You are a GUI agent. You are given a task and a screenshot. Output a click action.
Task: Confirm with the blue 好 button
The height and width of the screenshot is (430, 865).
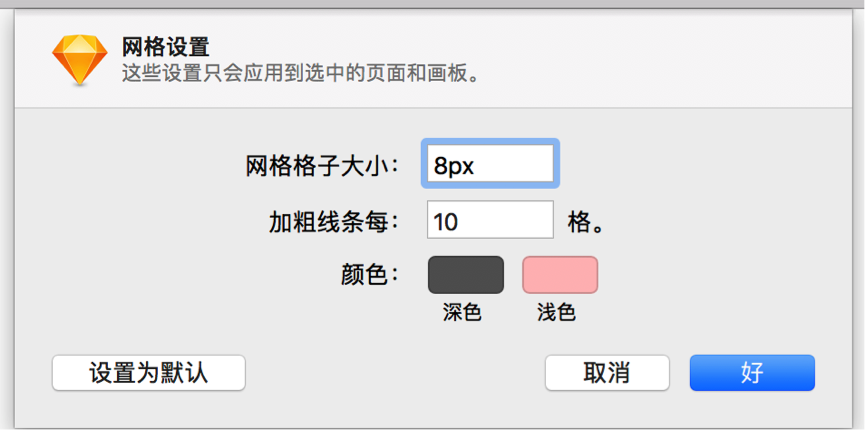click(752, 373)
